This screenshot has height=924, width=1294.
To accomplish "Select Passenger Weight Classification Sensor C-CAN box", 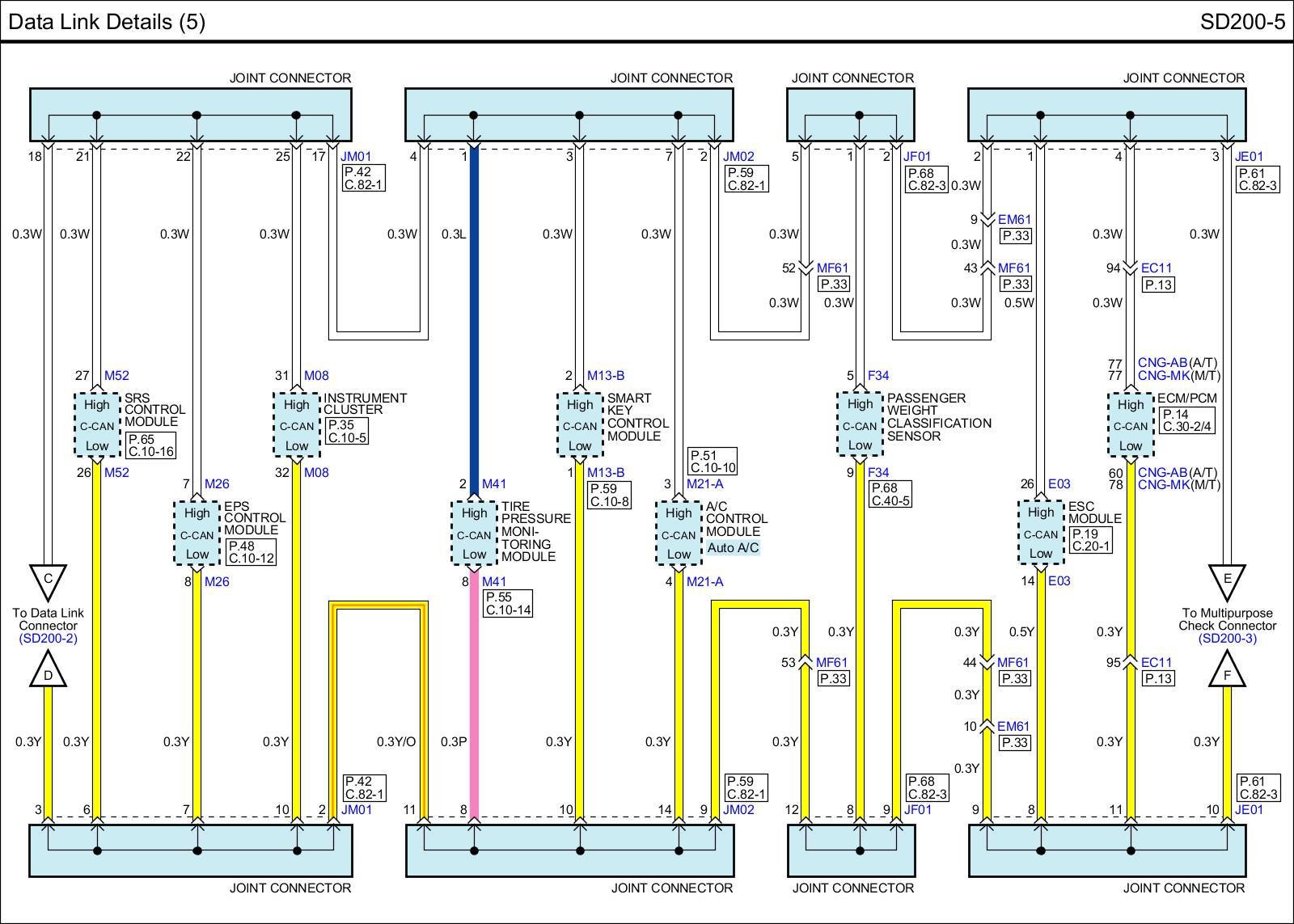I will [859, 425].
